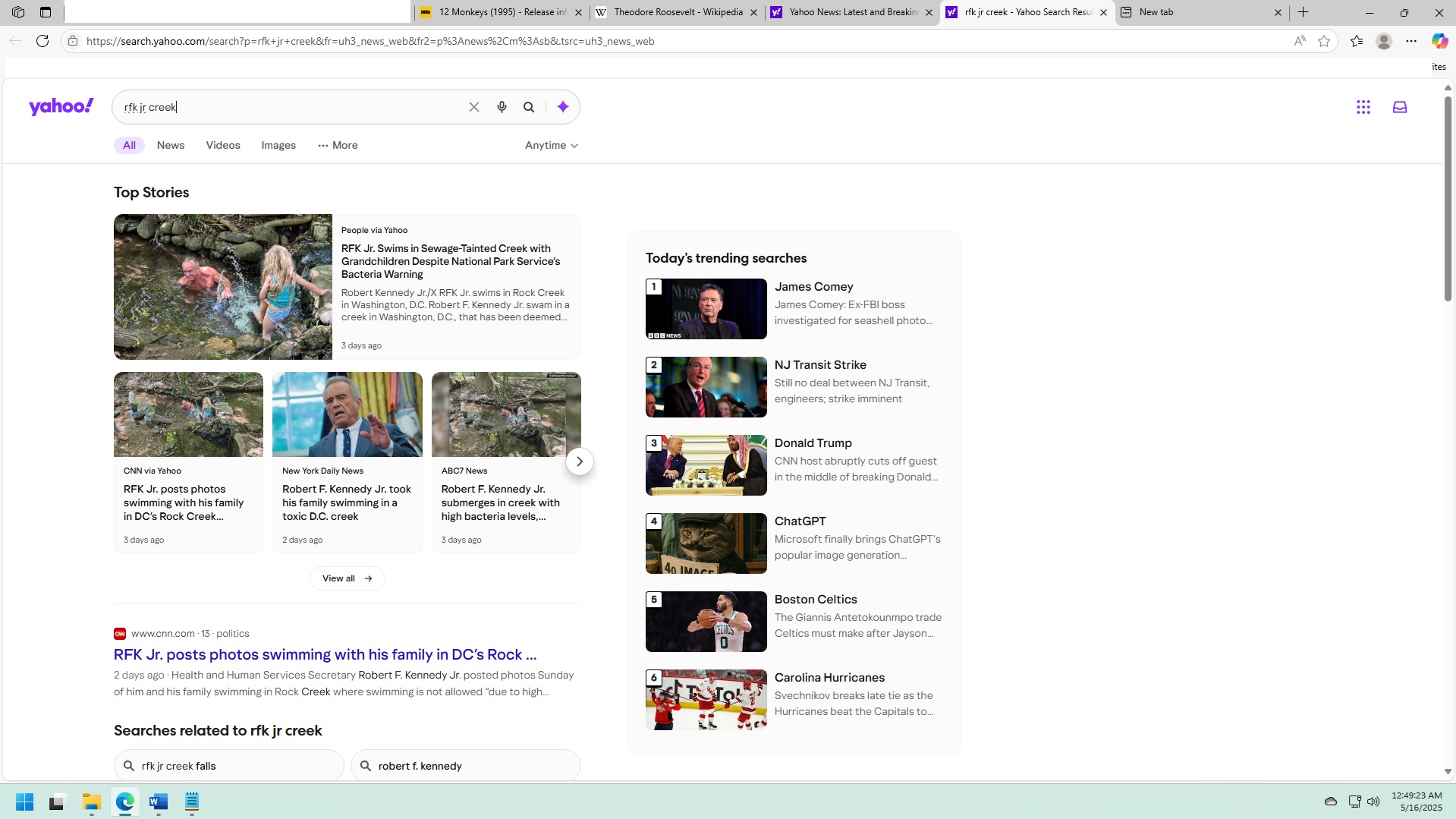Switch to the News results tab
Screen dimensions: 1456x819
coord(171,145)
